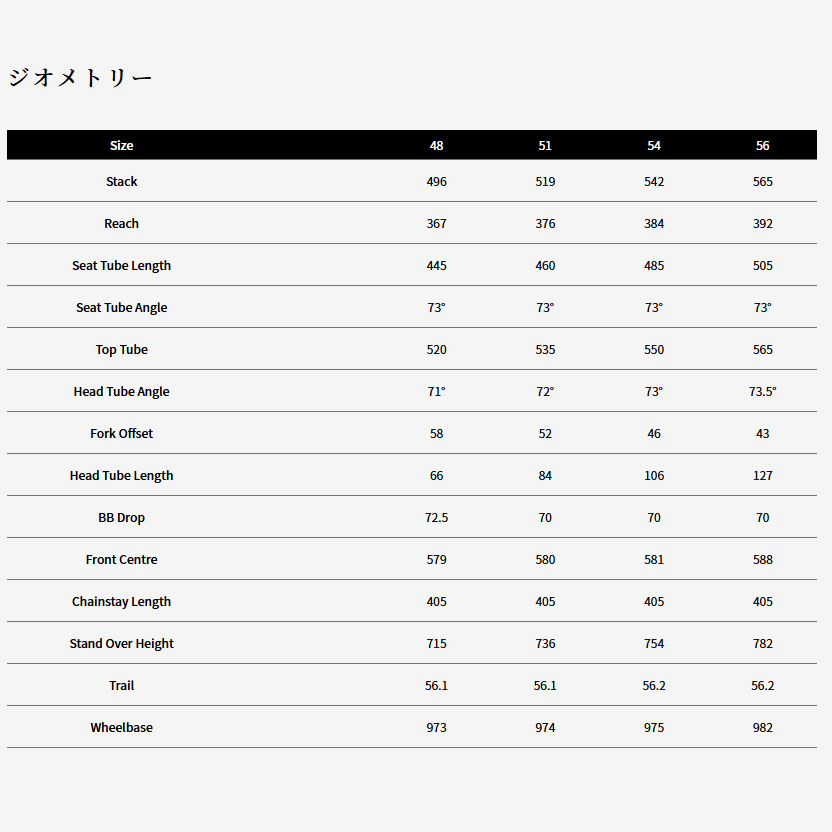This screenshot has height=832, width=832.
Task: Click the Stack row label
Action: (x=121, y=181)
